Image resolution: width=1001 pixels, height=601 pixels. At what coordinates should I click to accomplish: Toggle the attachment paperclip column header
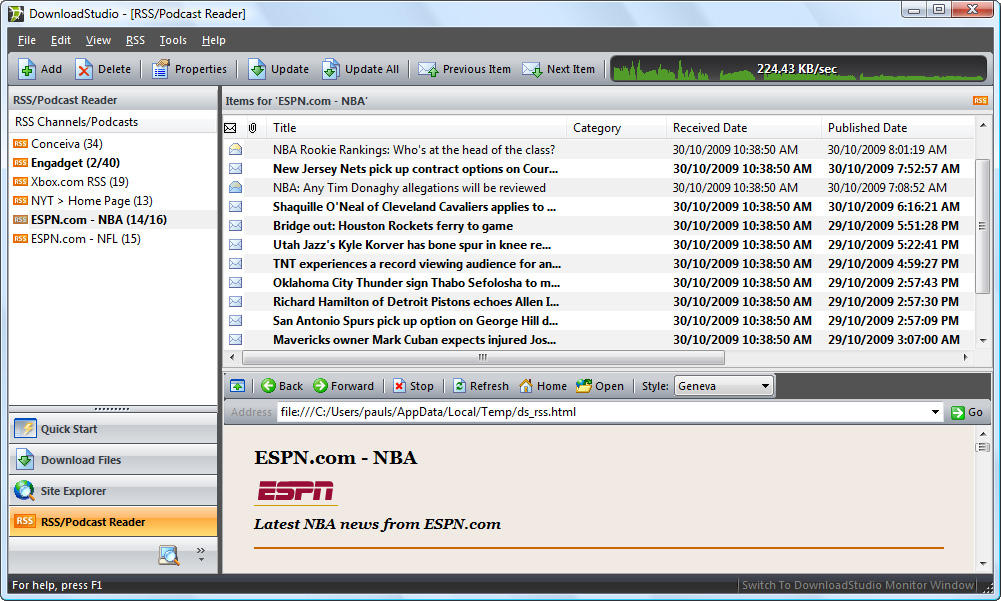click(x=253, y=128)
